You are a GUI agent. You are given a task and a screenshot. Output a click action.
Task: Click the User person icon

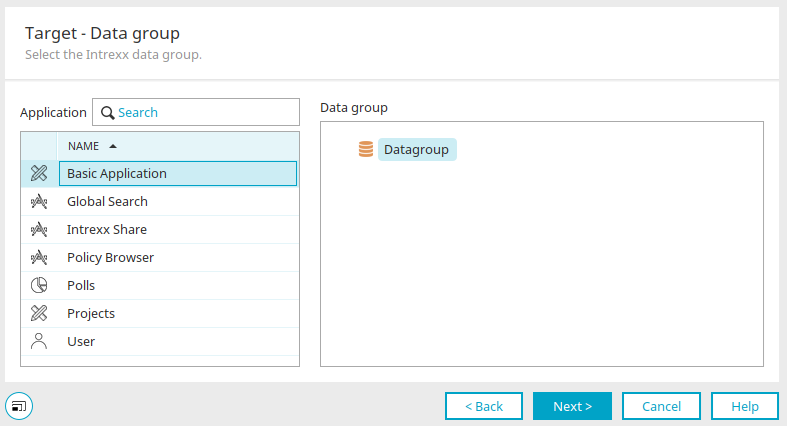pos(39,341)
